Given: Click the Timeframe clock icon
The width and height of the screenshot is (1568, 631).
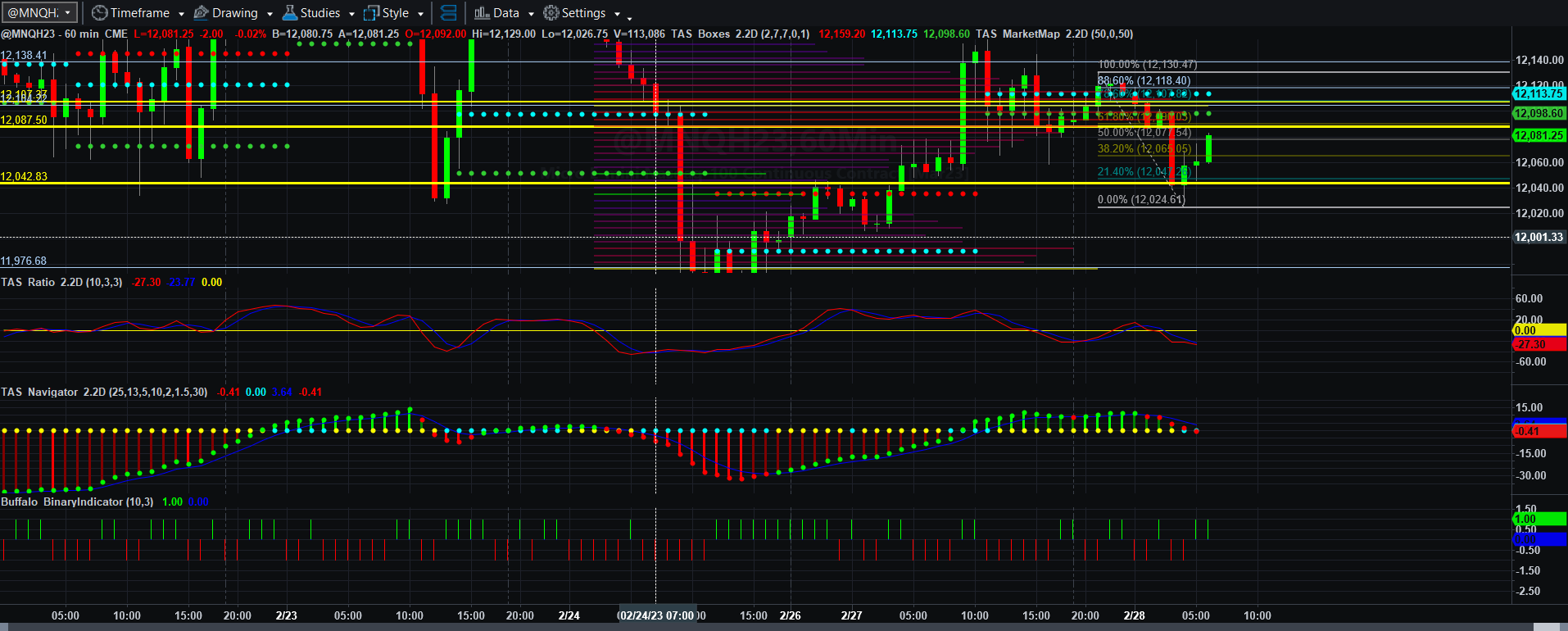Looking at the screenshot, I should pyautogui.click(x=99, y=13).
